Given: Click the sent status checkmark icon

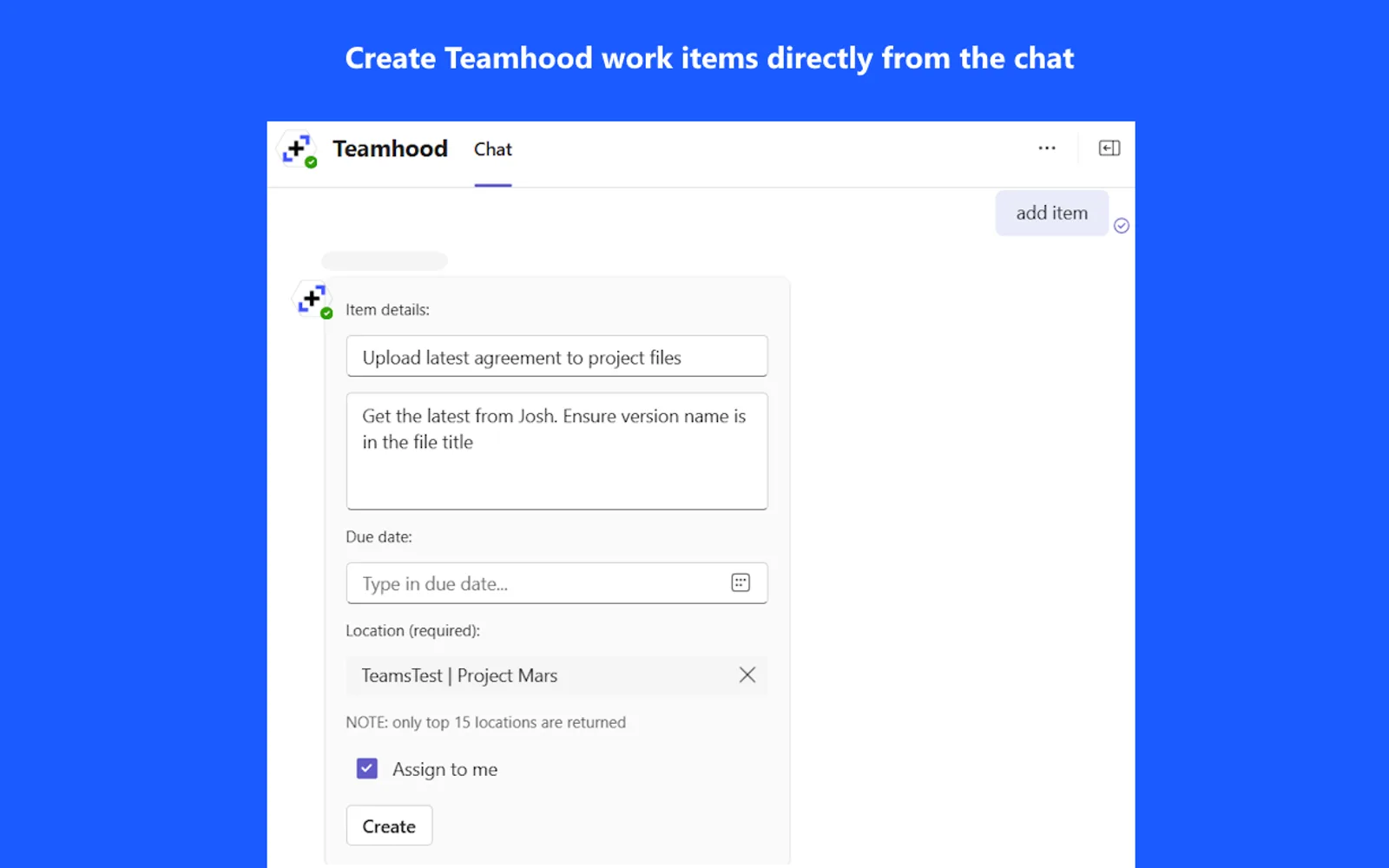Looking at the screenshot, I should (x=1122, y=226).
